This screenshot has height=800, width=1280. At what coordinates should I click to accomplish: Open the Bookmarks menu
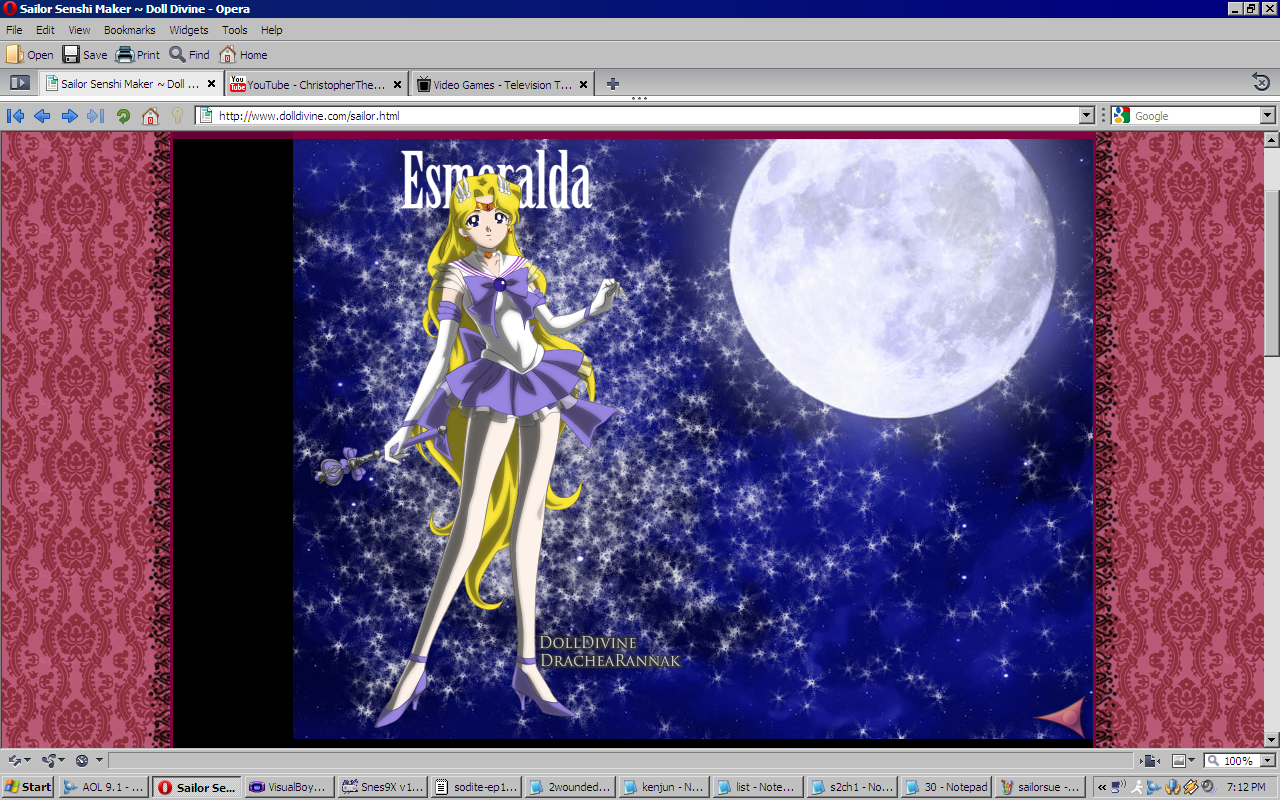click(x=129, y=30)
